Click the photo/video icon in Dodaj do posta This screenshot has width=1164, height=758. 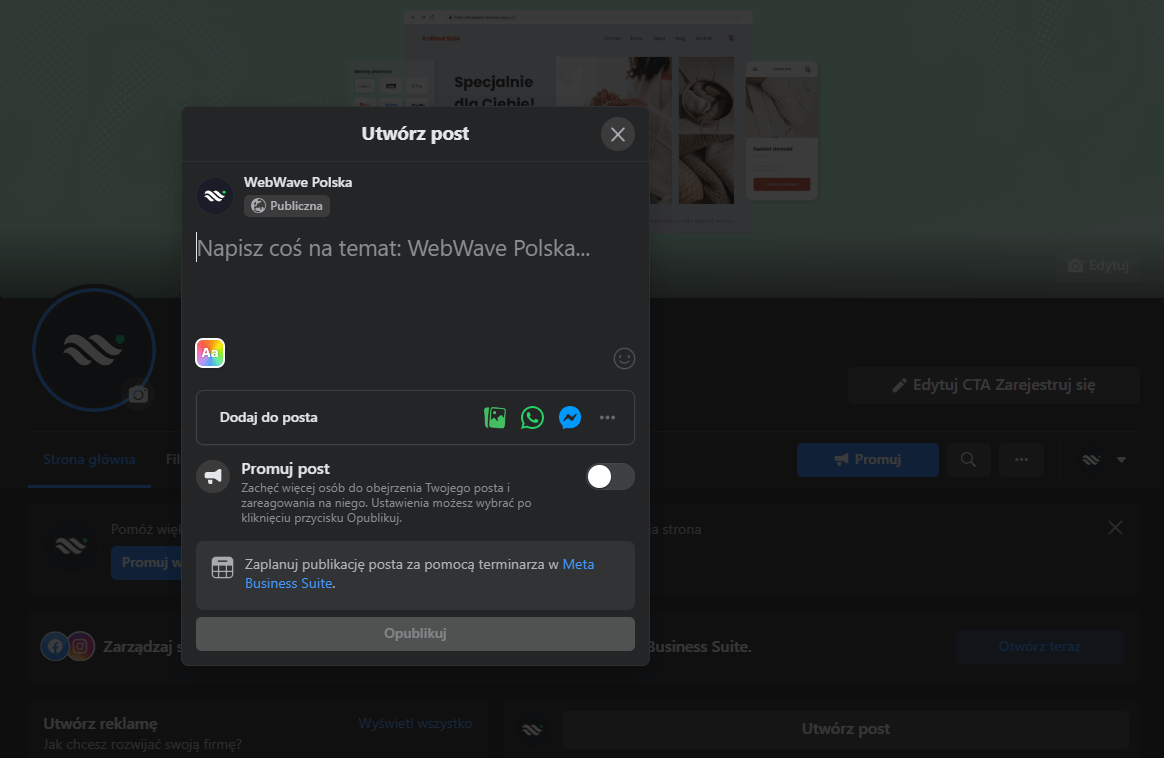click(x=494, y=418)
